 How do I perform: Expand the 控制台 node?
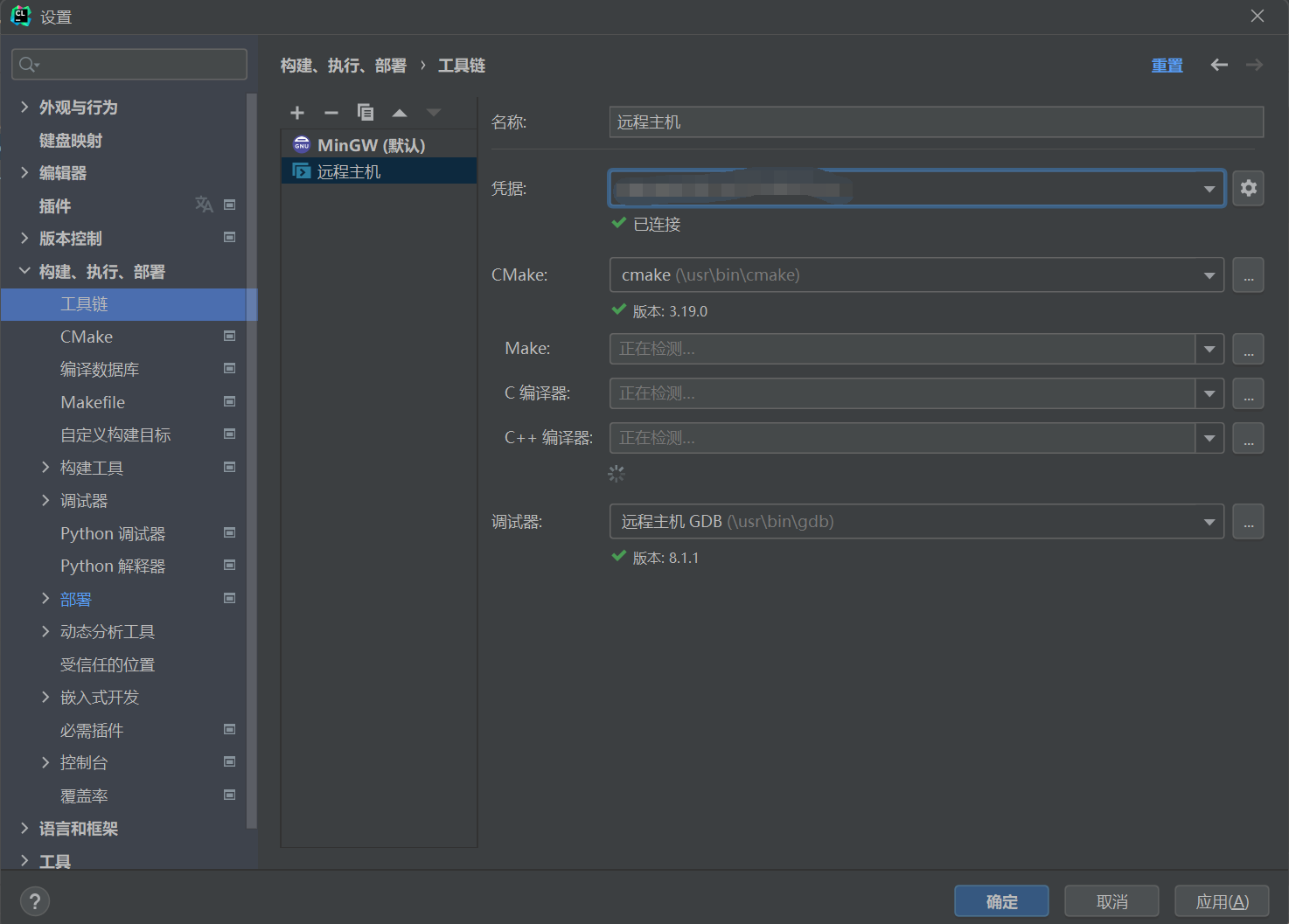45,762
